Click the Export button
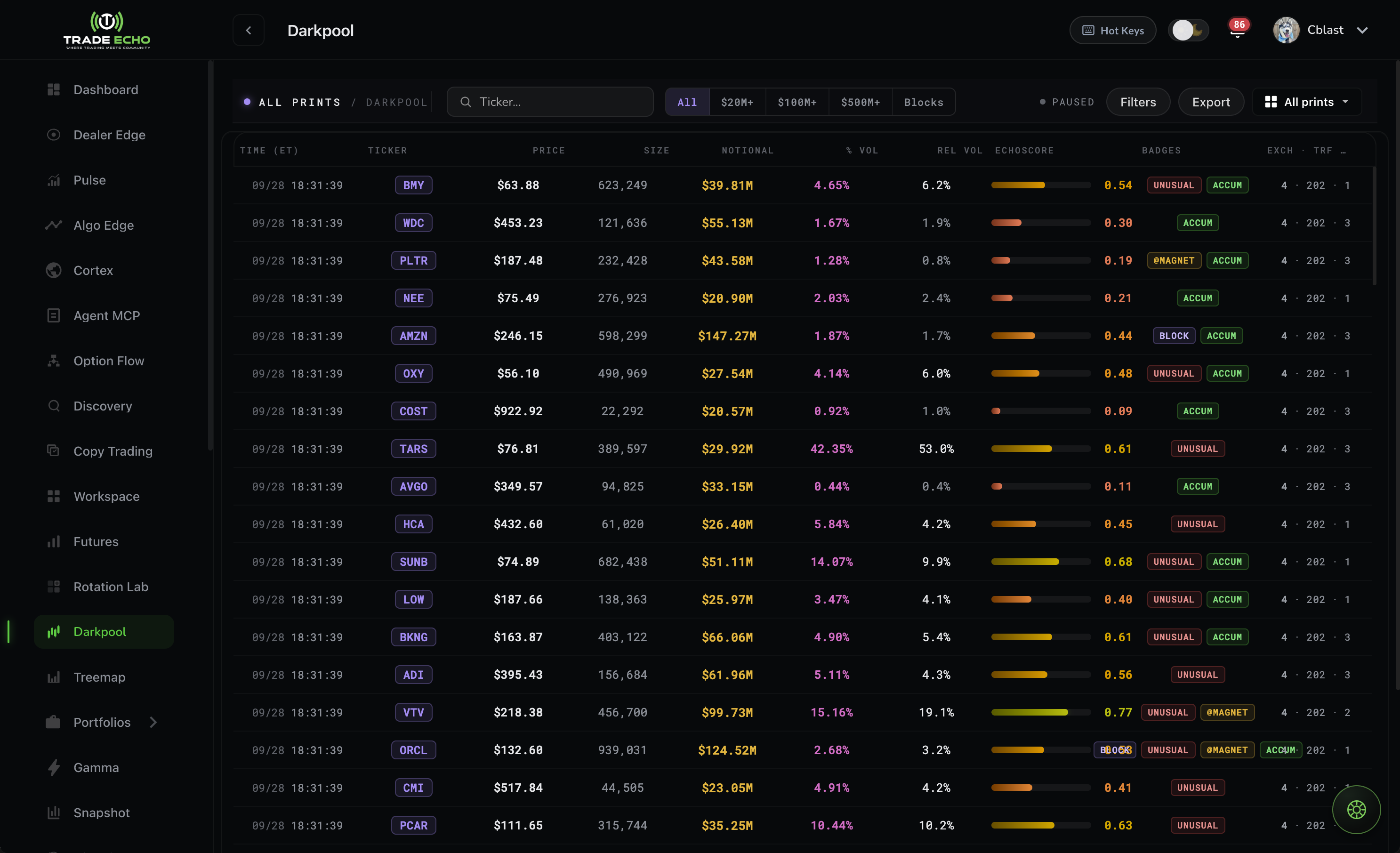The image size is (1400, 853). (1211, 102)
